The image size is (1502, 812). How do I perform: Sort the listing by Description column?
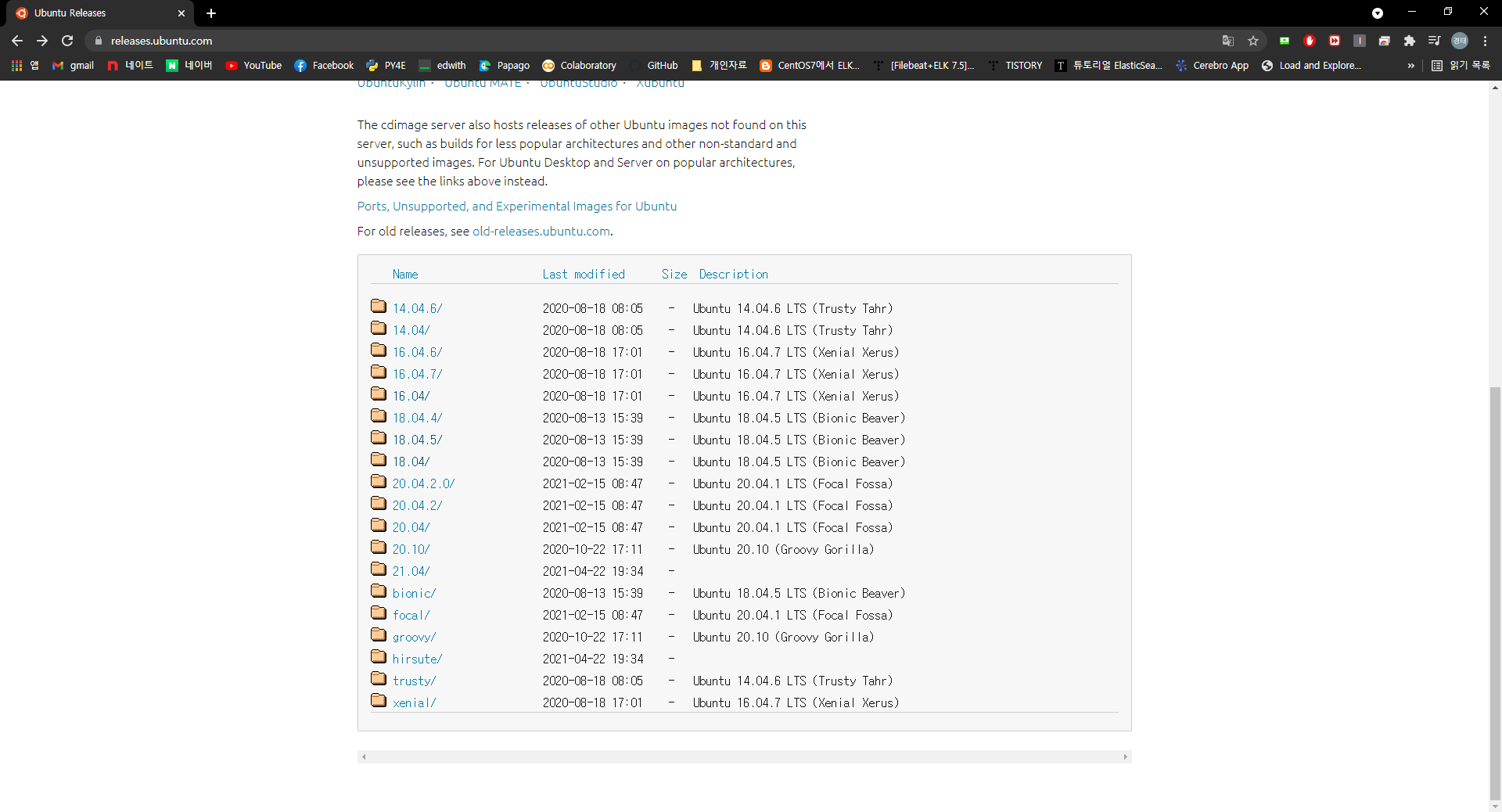click(734, 275)
